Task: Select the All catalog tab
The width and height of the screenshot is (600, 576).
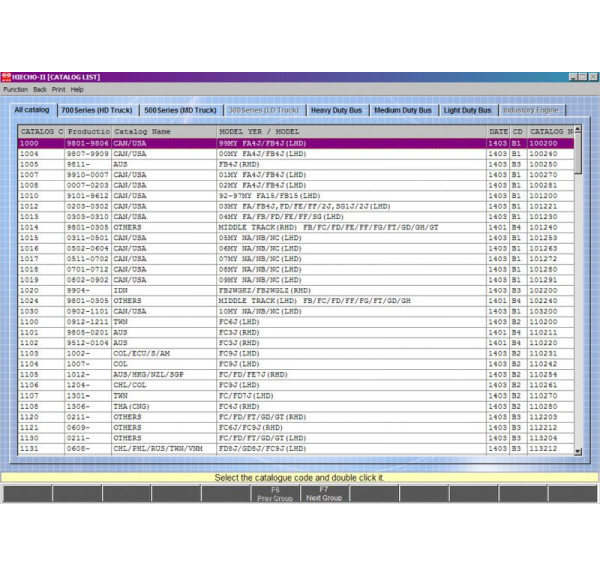Action: click(x=31, y=109)
